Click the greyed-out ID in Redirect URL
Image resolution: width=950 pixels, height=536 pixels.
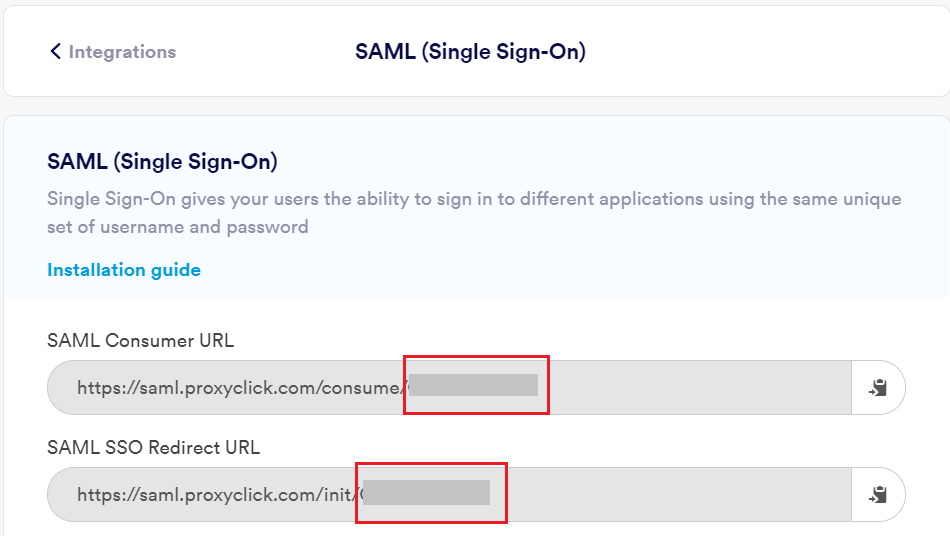pyautogui.click(x=426, y=493)
